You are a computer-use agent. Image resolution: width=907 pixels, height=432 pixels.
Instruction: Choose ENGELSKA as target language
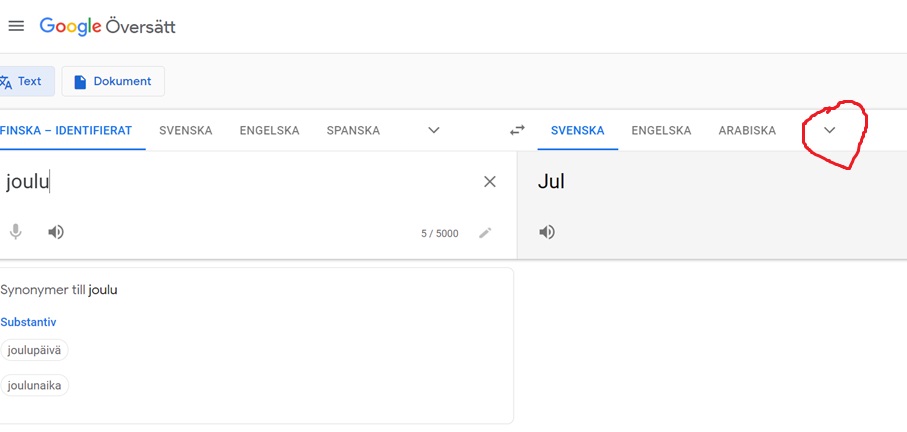[661, 131]
